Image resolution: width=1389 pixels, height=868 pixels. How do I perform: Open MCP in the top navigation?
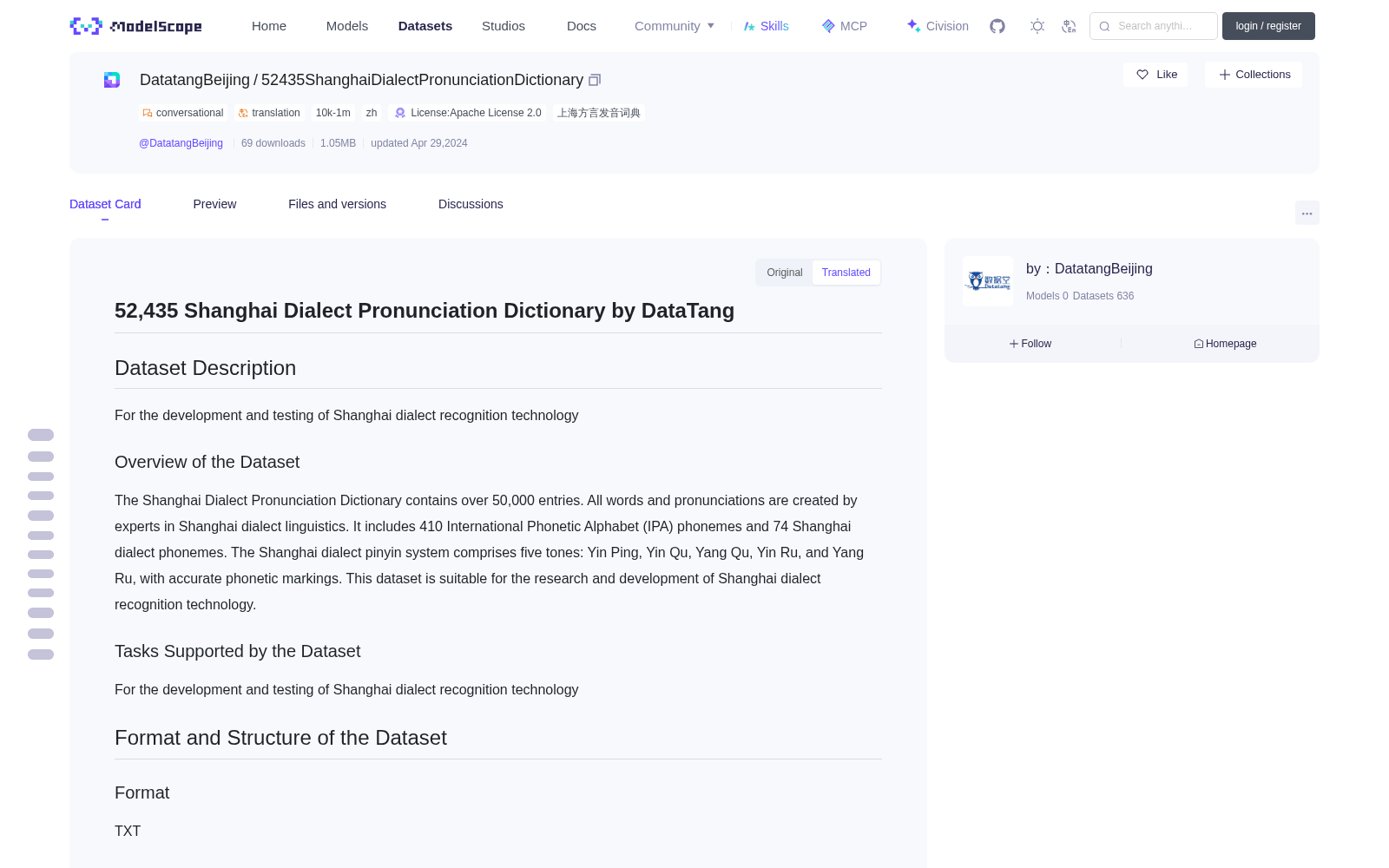point(845,26)
